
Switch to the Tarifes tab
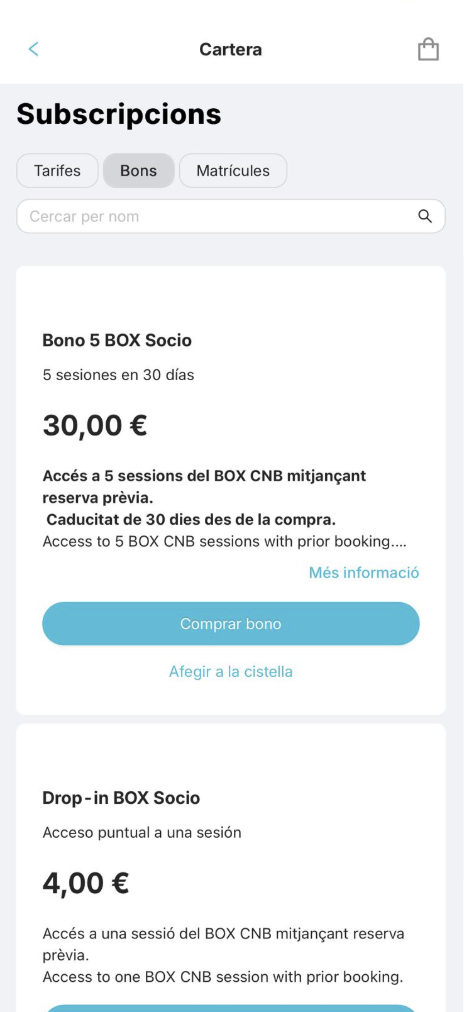(x=57, y=170)
